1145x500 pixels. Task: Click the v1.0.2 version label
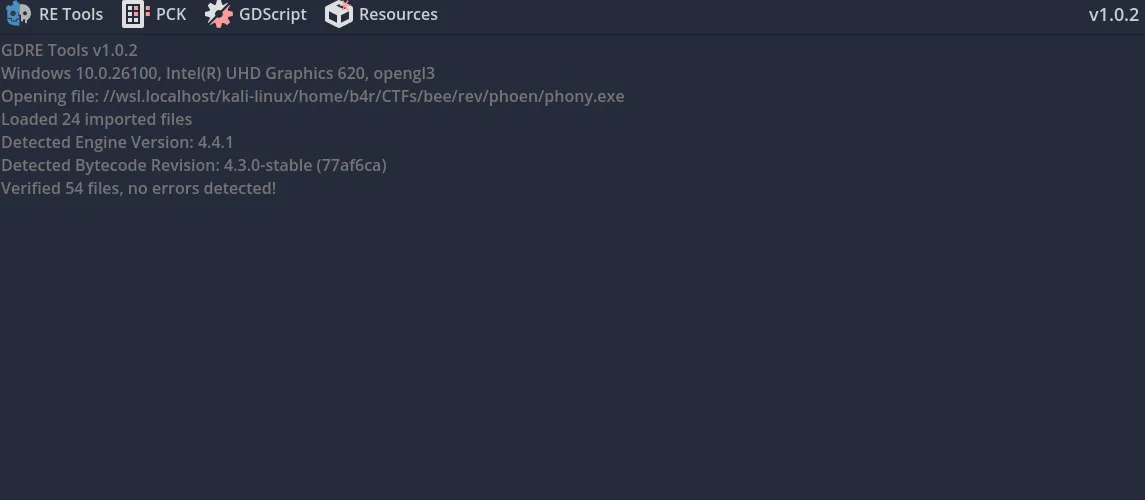tap(1114, 15)
